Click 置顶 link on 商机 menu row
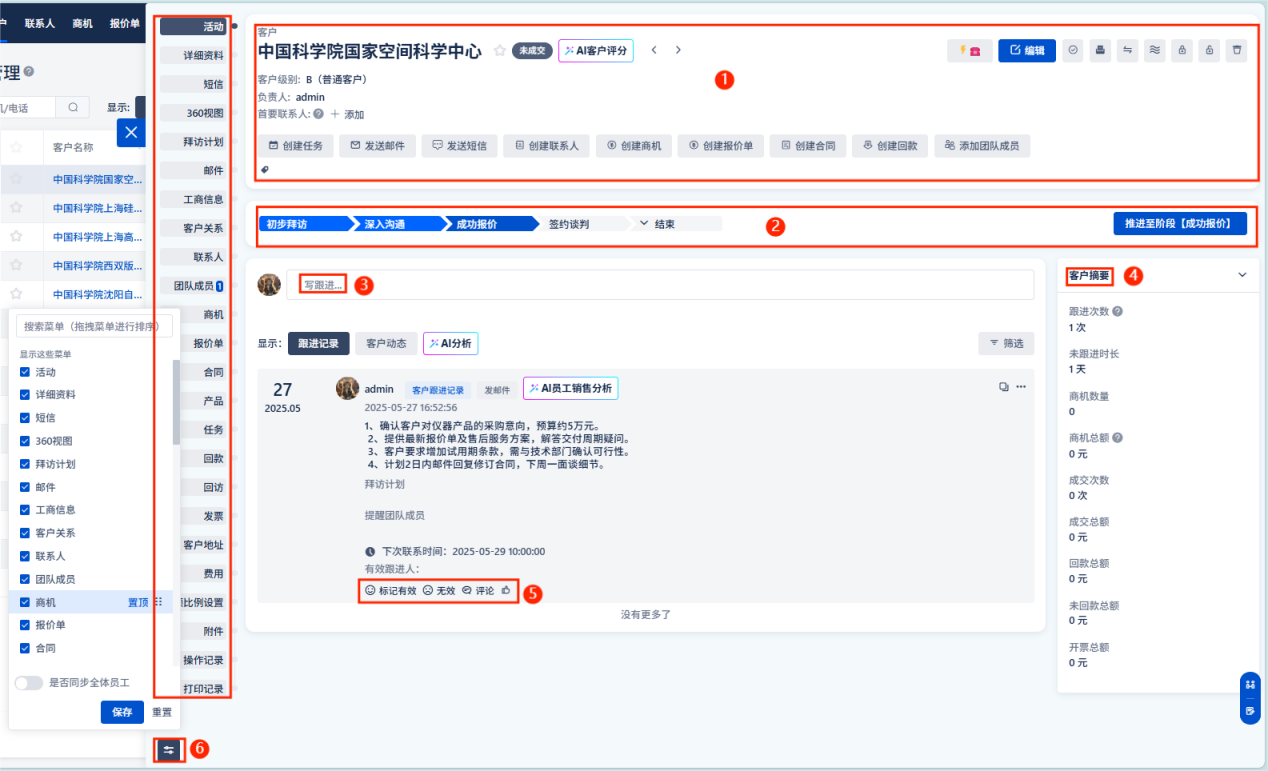Screen dimensions: 1268x771 tap(138, 602)
